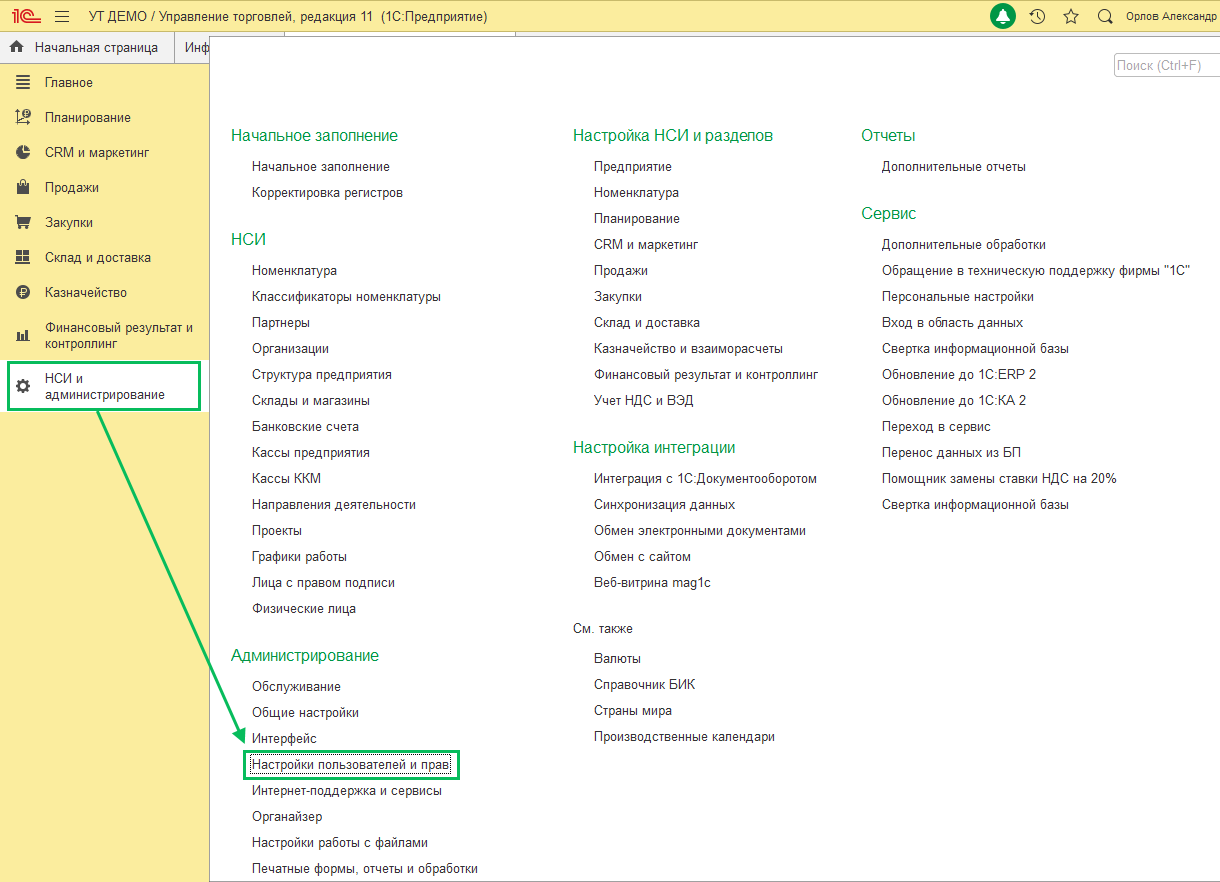Open Обмен электронными документами
This screenshot has height=882, width=1220.
[x=700, y=530]
